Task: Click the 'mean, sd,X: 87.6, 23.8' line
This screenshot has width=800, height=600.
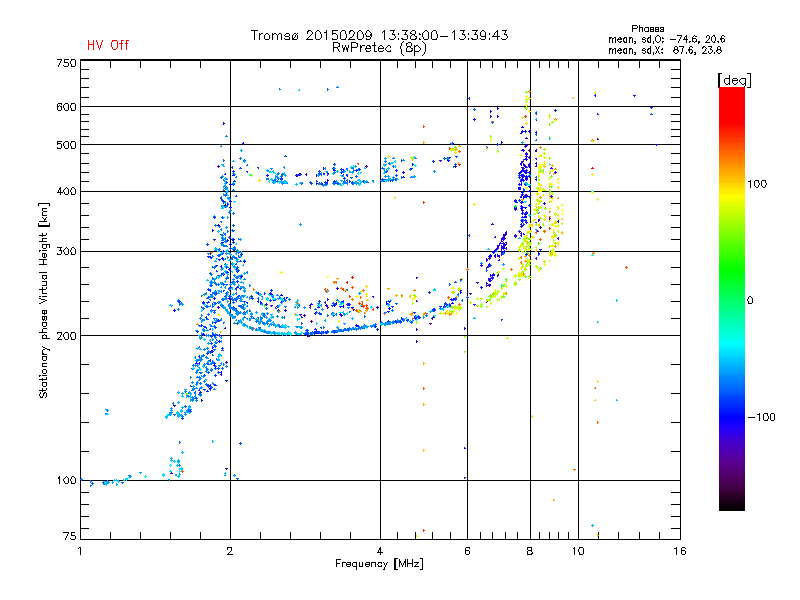Action: click(665, 50)
